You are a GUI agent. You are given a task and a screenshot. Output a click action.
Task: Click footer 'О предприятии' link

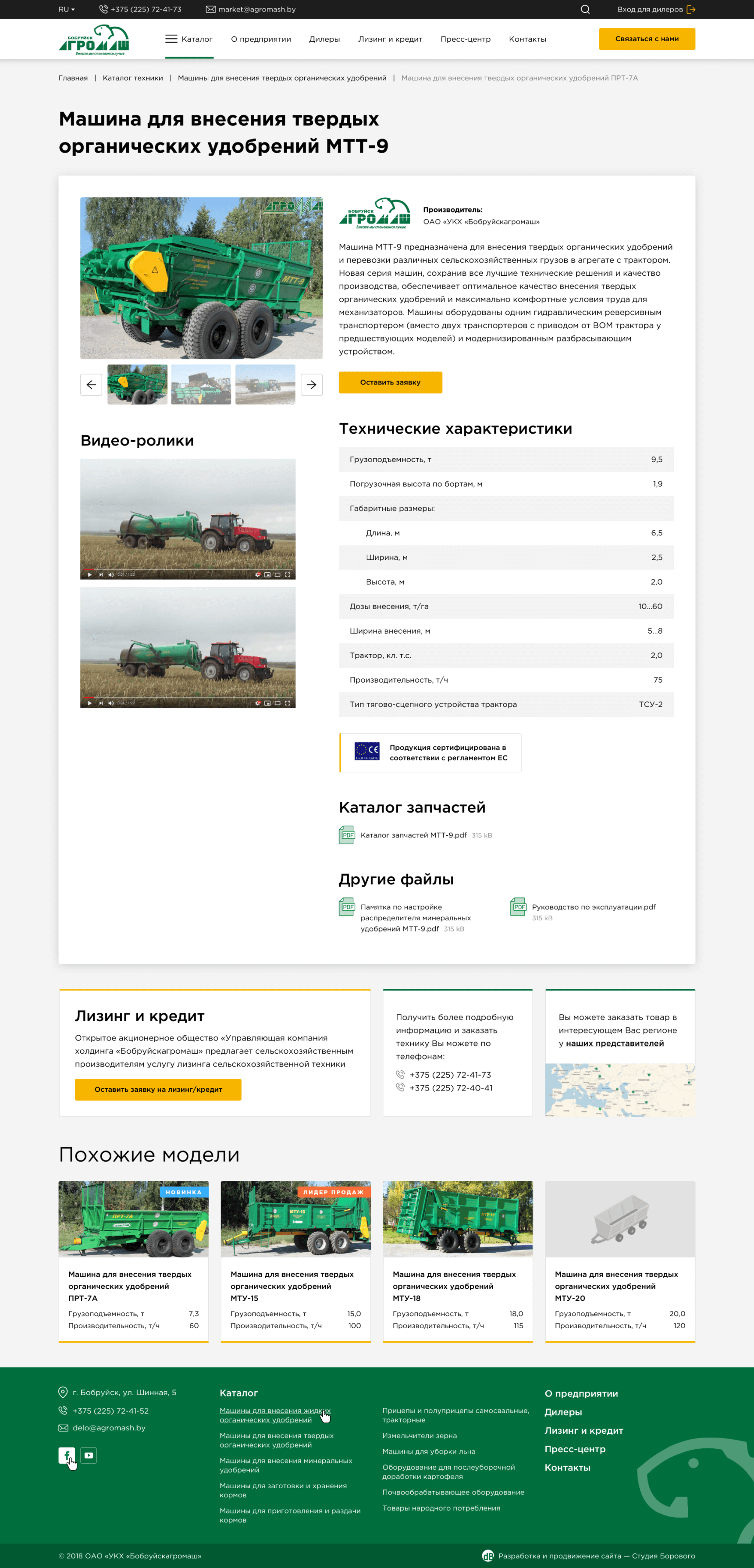(x=581, y=1393)
